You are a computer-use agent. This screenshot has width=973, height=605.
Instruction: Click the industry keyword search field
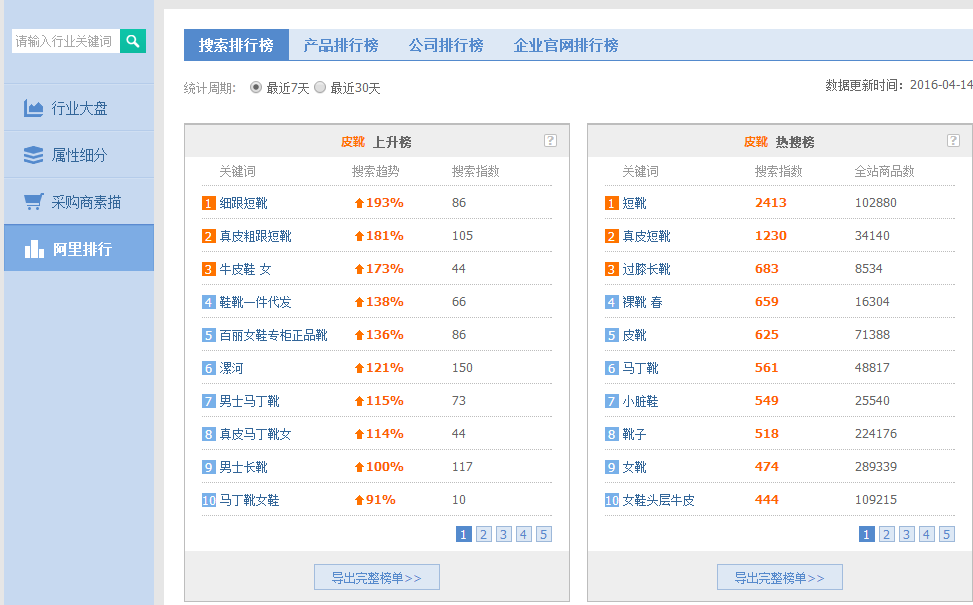coord(65,41)
